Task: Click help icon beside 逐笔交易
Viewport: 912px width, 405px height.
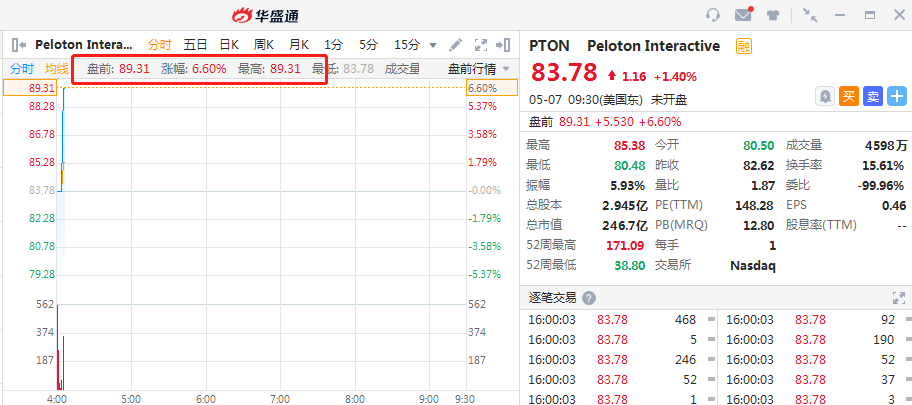Action: (589, 298)
